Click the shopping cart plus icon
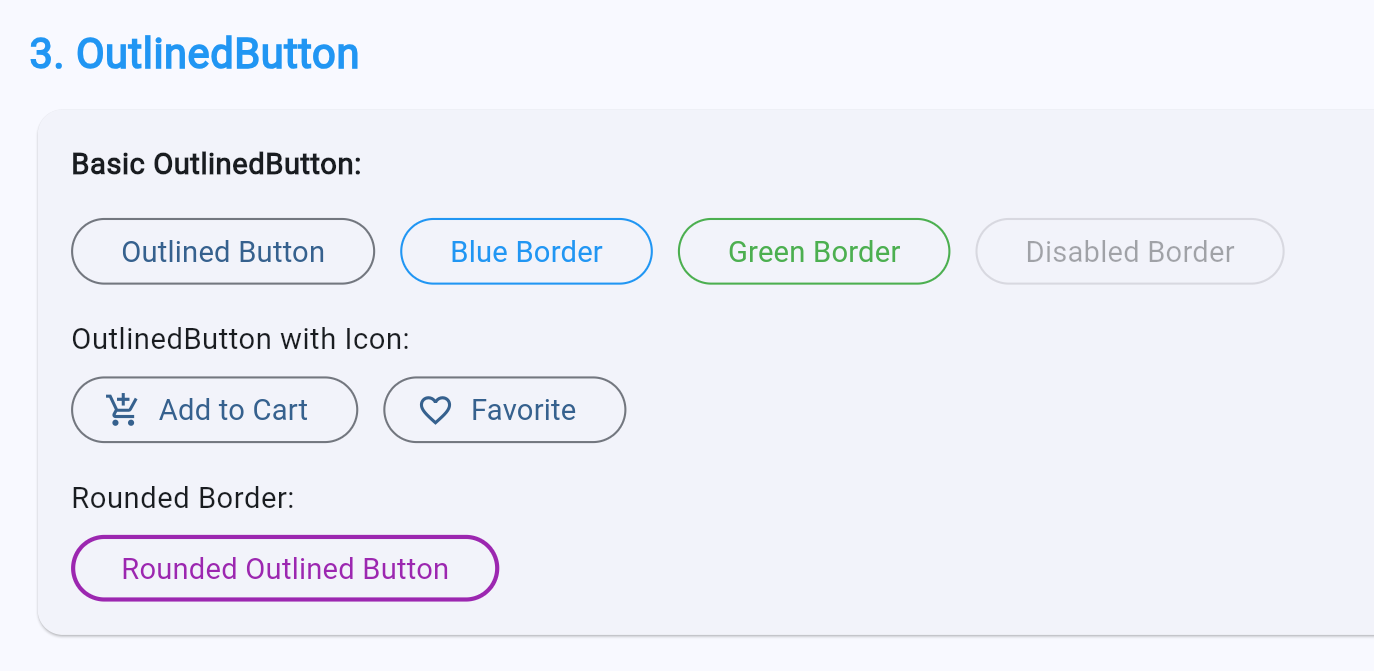The height and width of the screenshot is (671, 1374). (122, 410)
